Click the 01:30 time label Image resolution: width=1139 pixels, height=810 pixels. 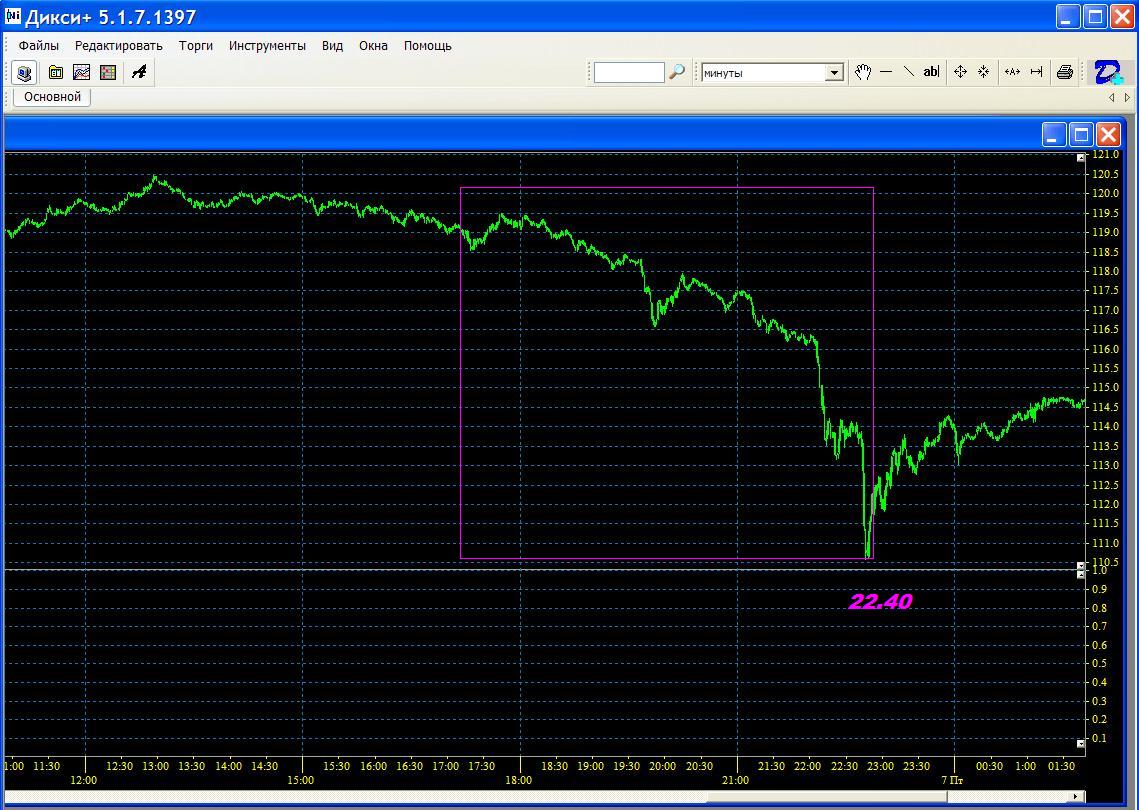[1061, 766]
